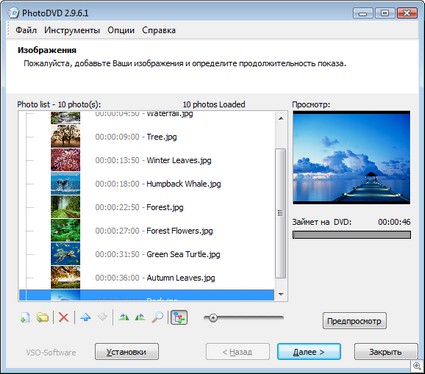Click the VSO-Software label
This screenshot has height=374, width=425.
(51, 352)
